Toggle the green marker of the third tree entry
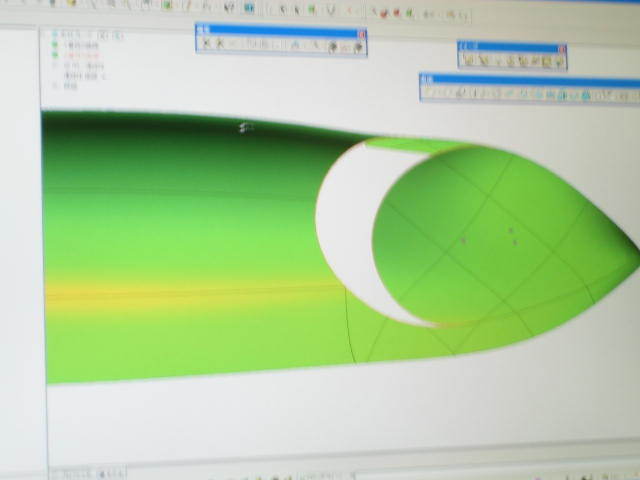This screenshot has width=640, height=480. (56, 56)
